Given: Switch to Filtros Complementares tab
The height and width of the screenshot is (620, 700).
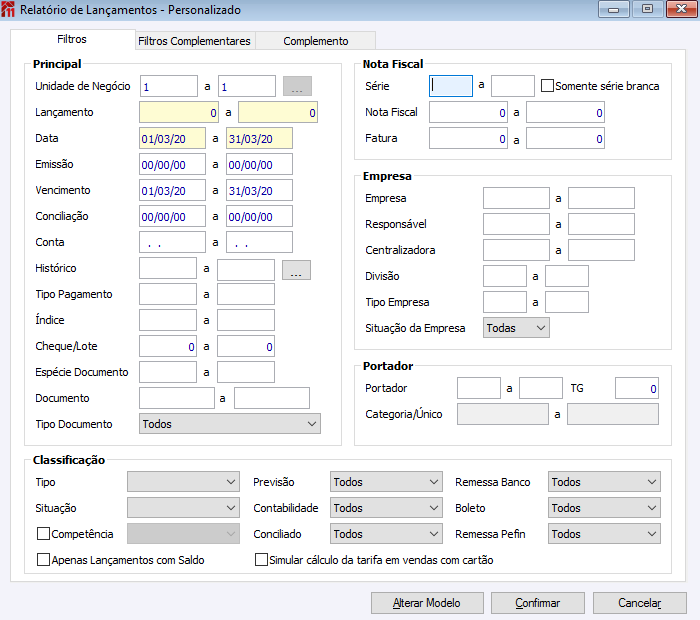Looking at the screenshot, I should (195, 41).
